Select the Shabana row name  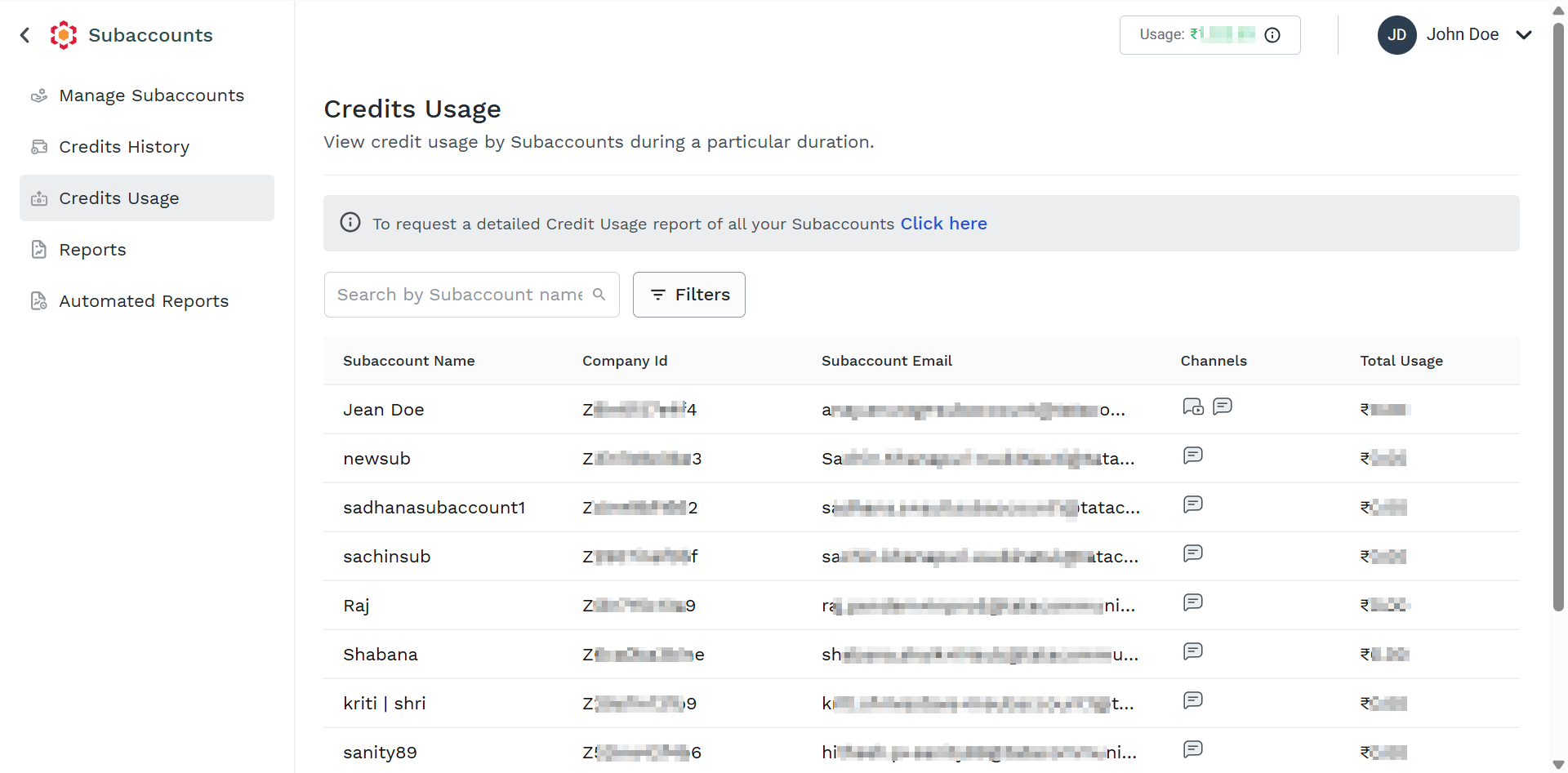(x=381, y=655)
